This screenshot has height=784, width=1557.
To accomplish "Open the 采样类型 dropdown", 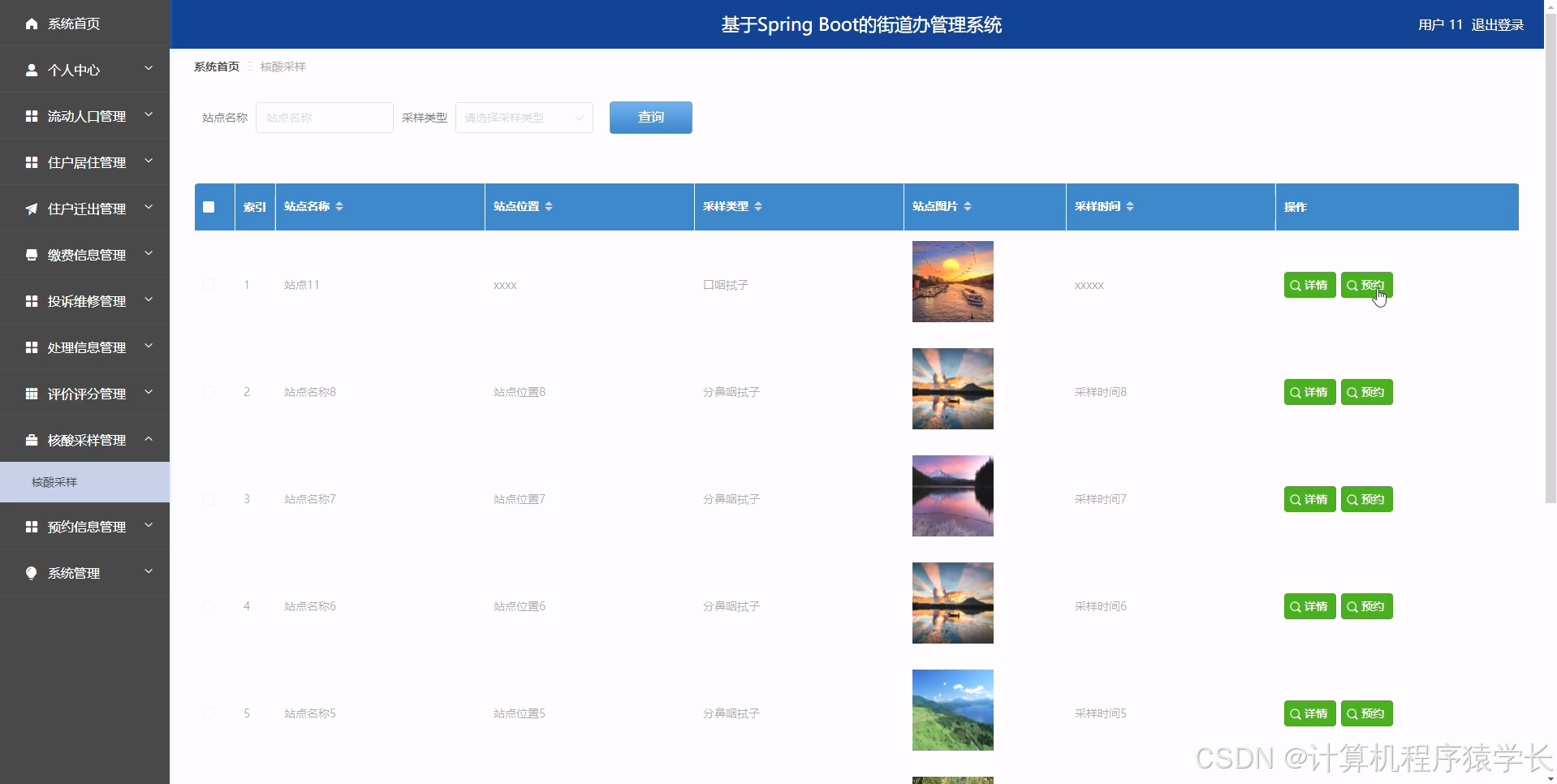I will click(x=524, y=118).
